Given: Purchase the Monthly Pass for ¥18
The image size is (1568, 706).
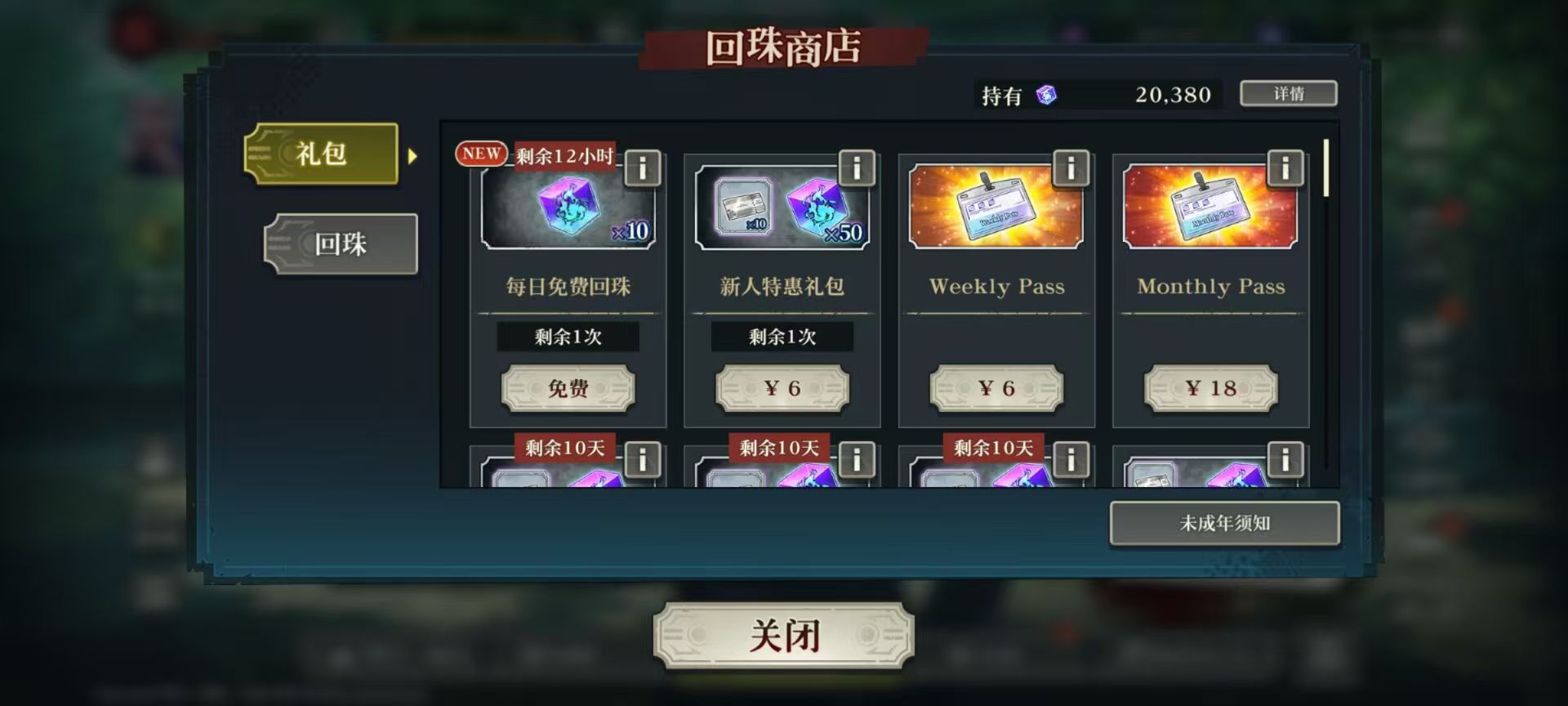Looking at the screenshot, I should click(x=1210, y=388).
